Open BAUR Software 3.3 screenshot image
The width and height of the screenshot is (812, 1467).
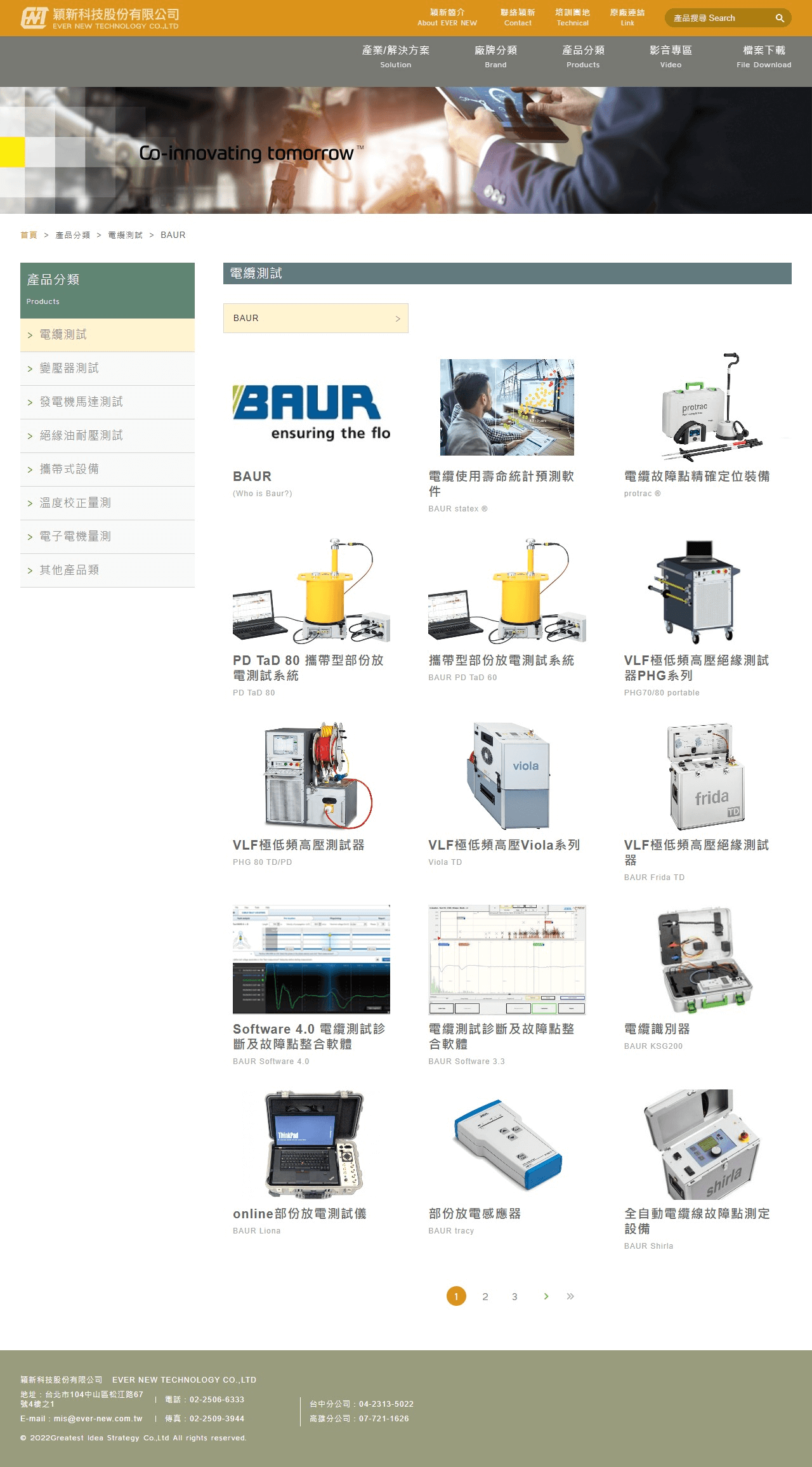coord(507,959)
